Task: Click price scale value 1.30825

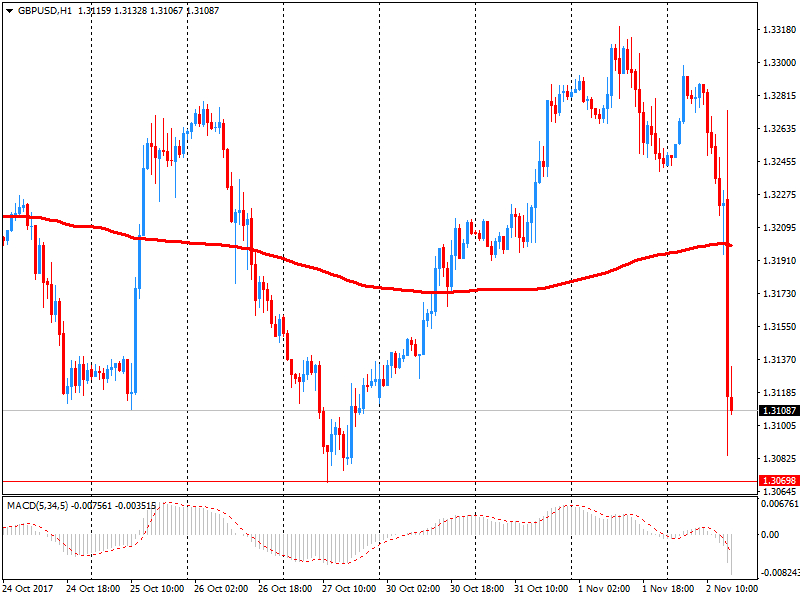Action: click(779, 459)
